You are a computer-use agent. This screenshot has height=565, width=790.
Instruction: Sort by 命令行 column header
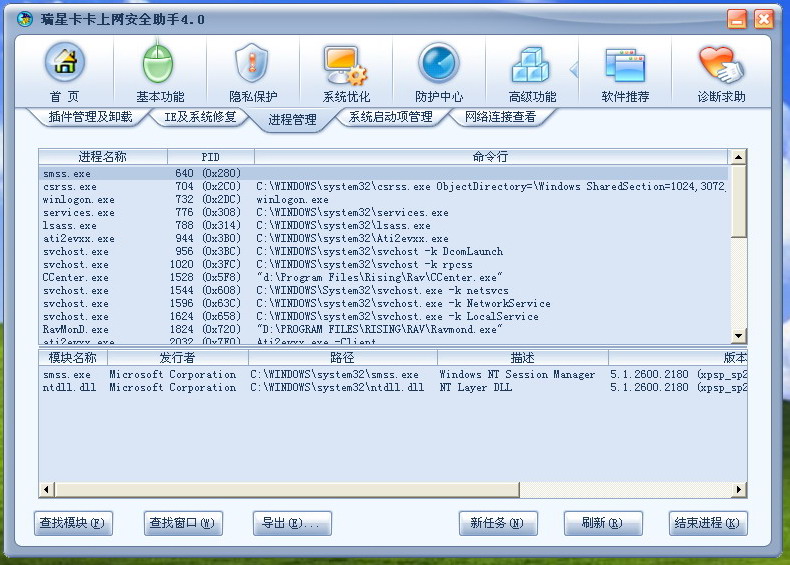point(491,157)
